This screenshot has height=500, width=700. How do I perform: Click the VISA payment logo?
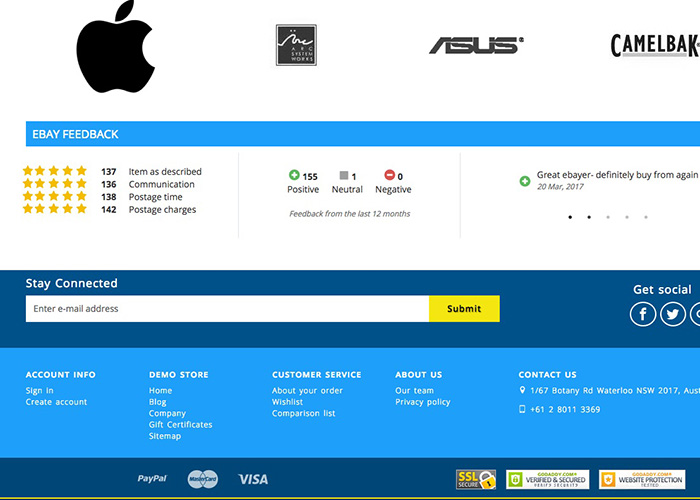253,479
